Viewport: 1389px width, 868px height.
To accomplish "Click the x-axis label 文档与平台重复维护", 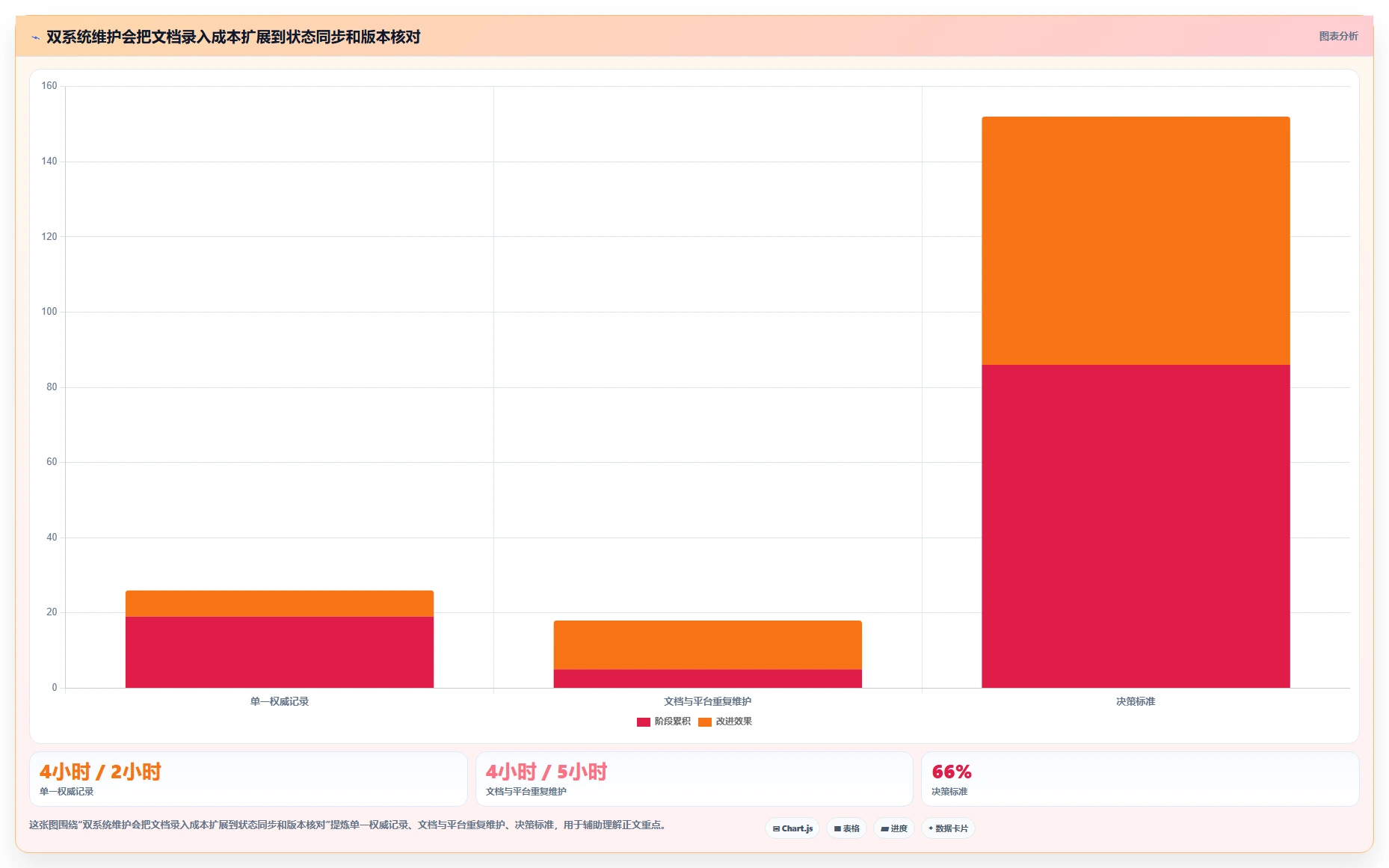I will pyautogui.click(x=707, y=701).
